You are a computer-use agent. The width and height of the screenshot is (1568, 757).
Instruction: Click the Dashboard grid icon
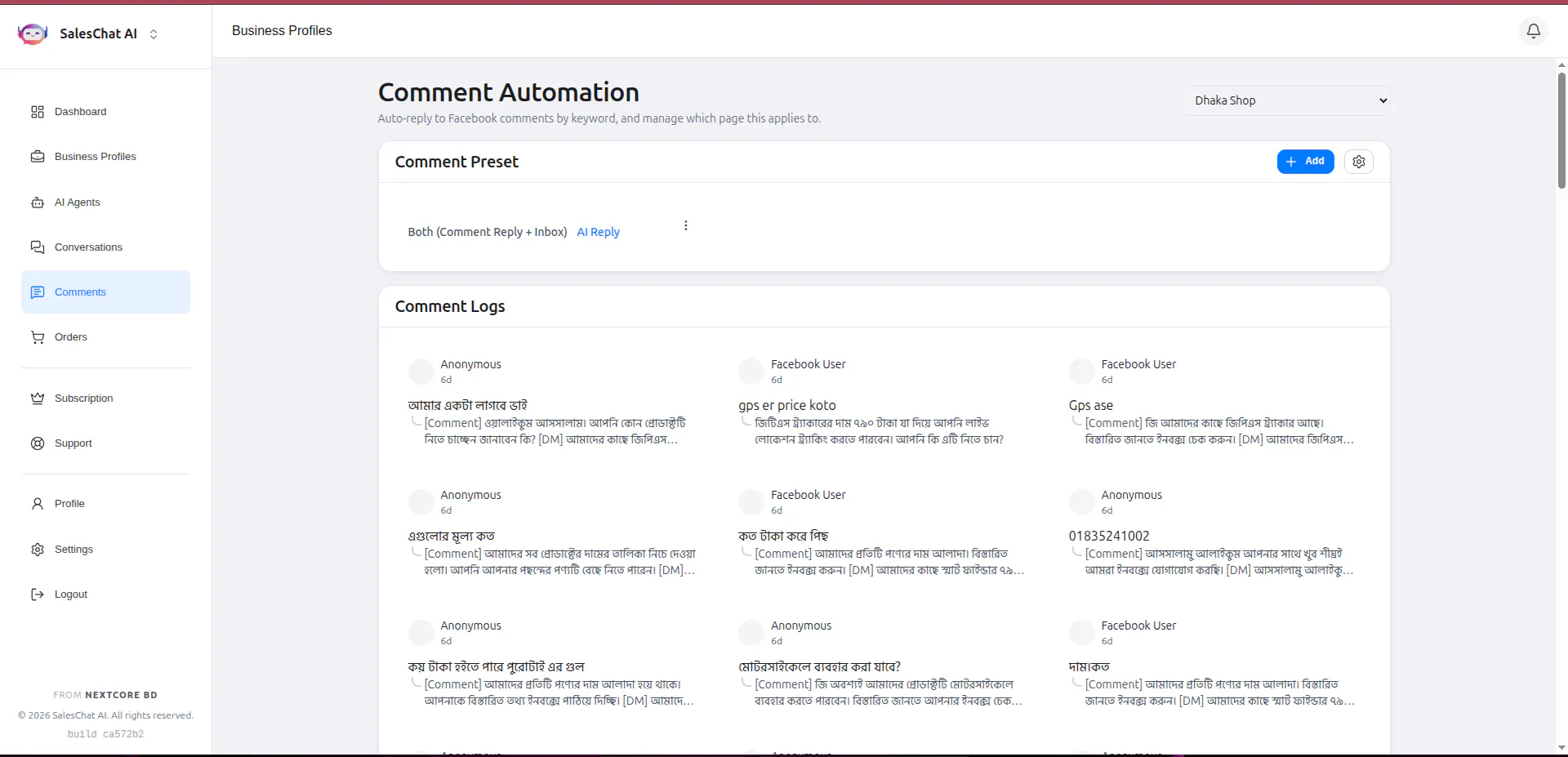(38, 112)
